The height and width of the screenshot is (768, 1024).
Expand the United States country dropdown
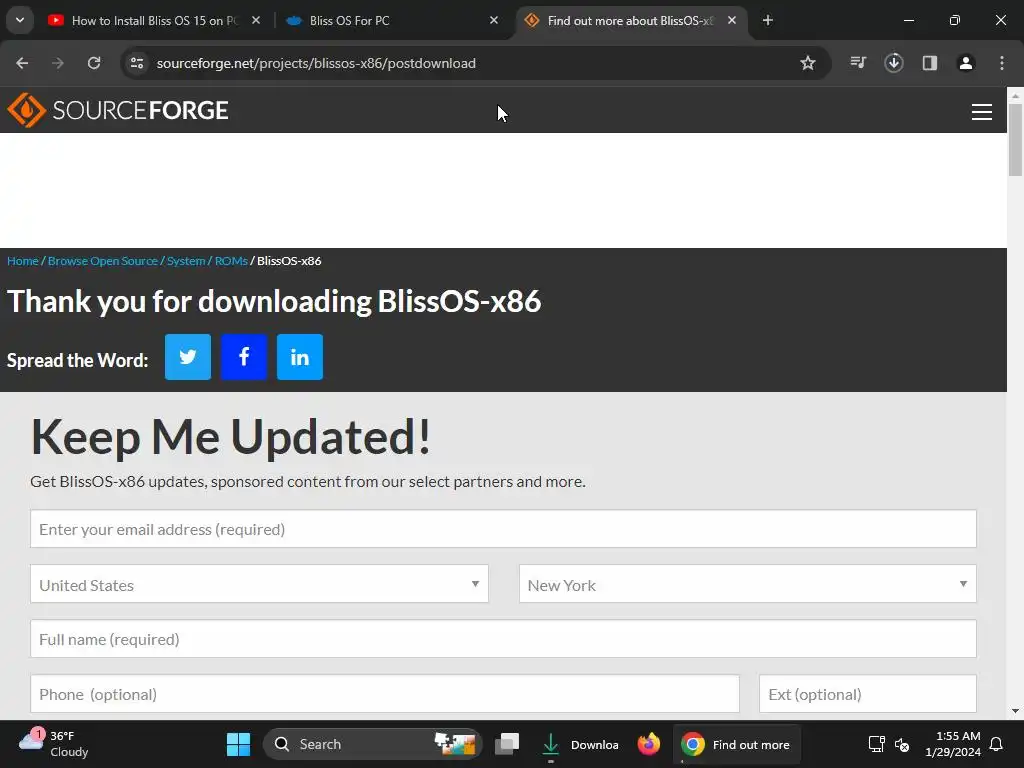pos(259,584)
